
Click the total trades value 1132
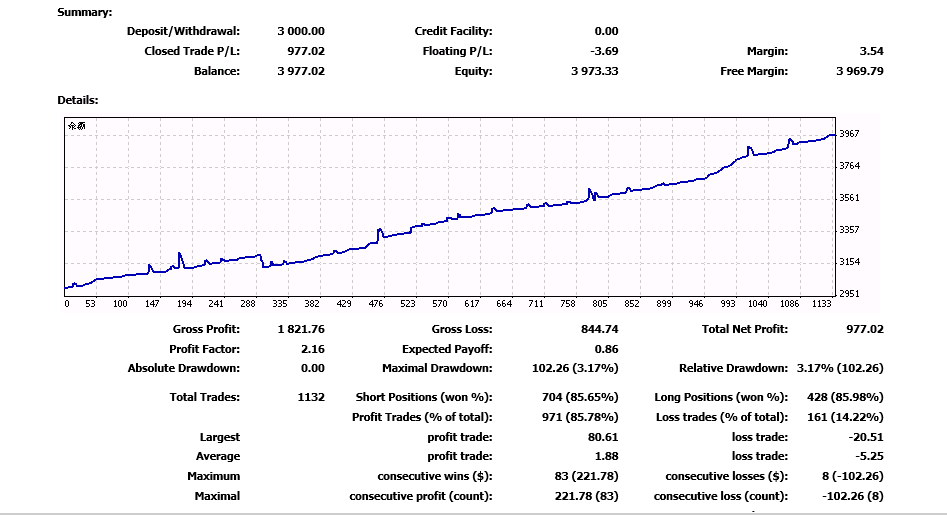[x=311, y=397]
